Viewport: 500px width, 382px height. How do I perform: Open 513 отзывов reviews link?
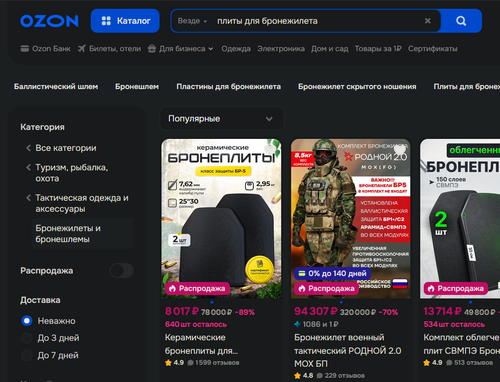[x=470, y=363]
